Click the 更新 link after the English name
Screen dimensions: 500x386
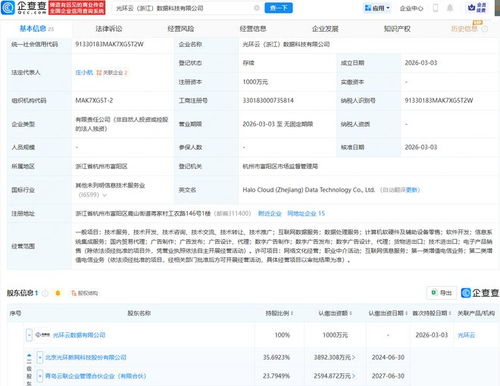coord(412,190)
